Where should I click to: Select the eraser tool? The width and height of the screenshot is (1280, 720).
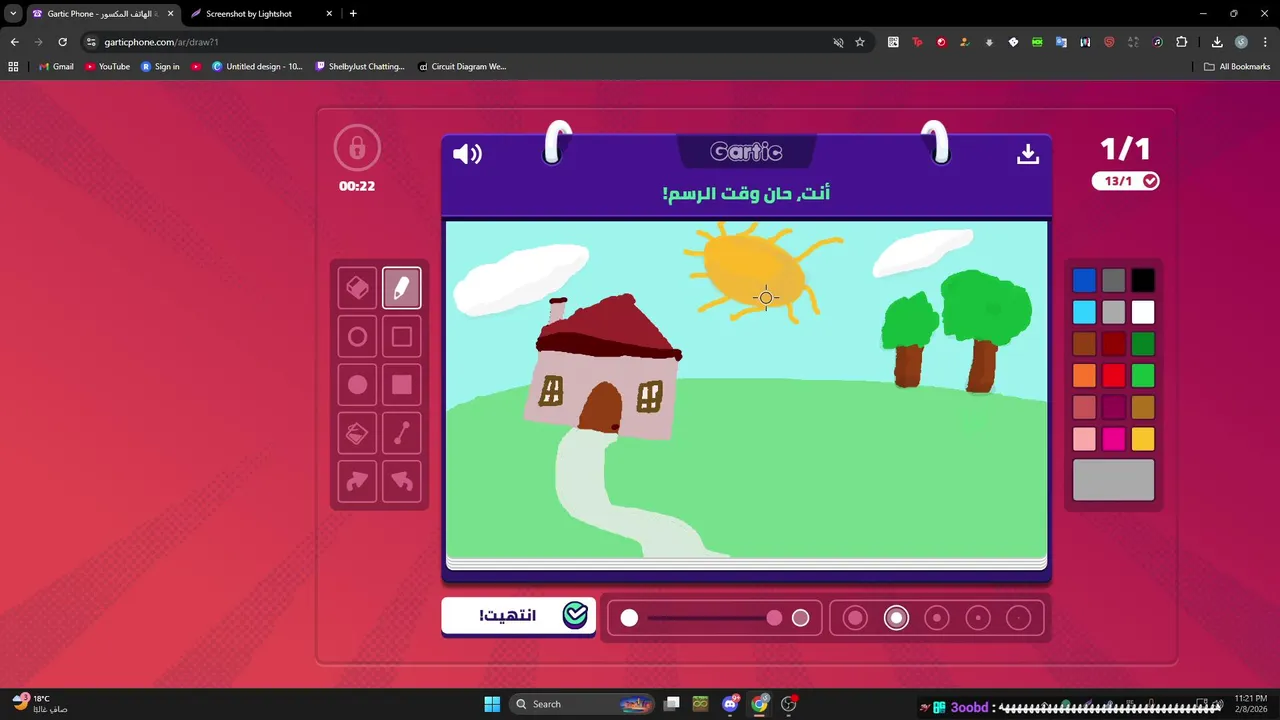click(x=357, y=289)
